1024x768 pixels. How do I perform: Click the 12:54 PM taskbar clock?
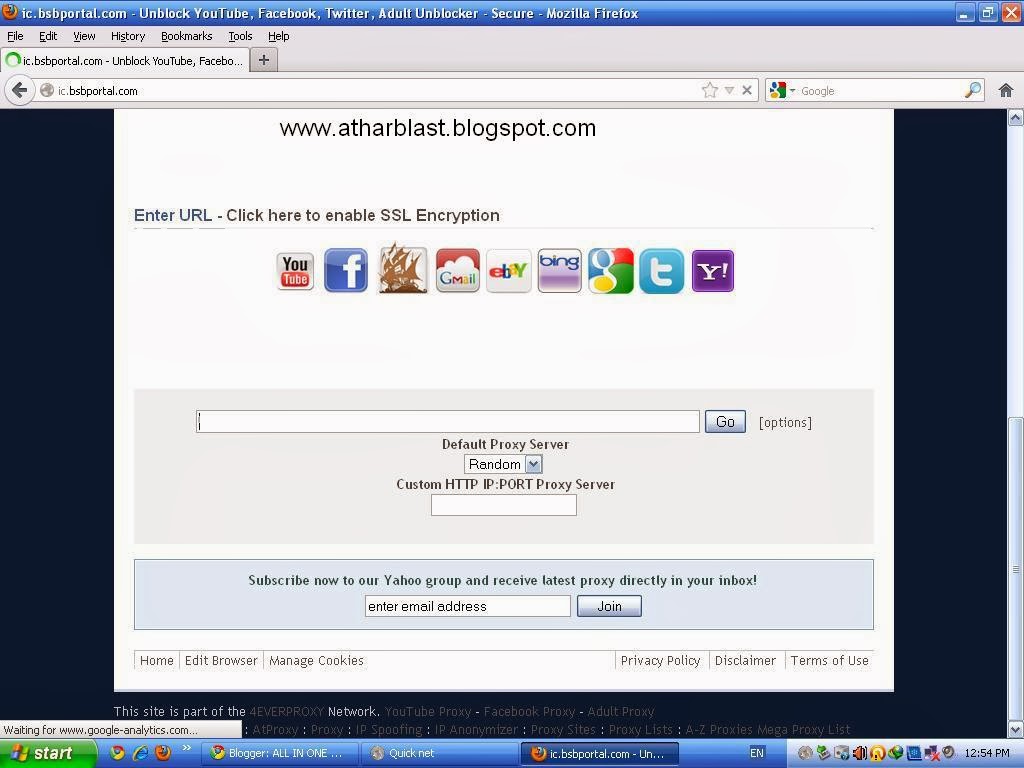pos(987,753)
